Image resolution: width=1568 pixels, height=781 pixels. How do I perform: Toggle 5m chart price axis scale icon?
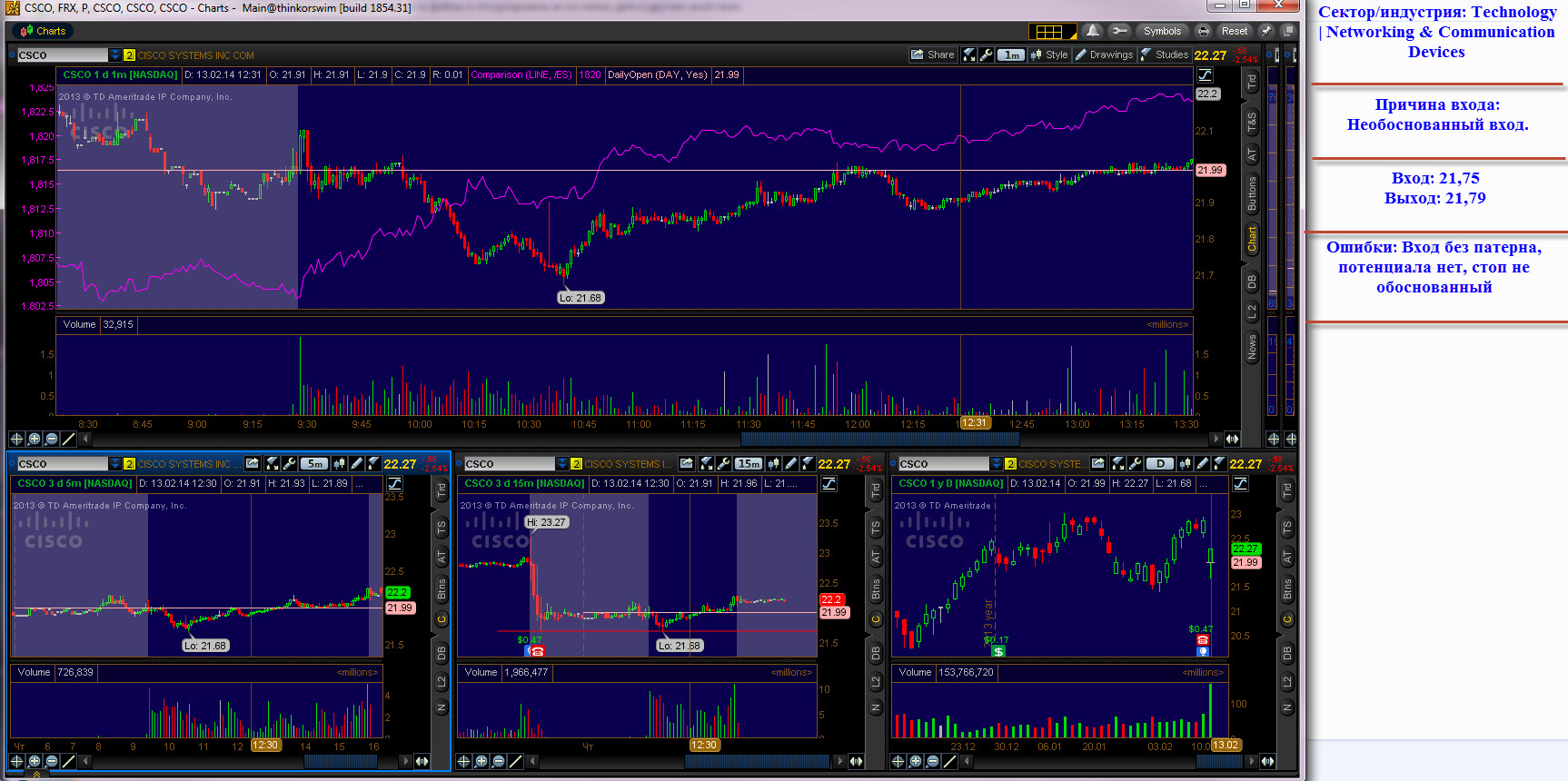[x=394, y=484]
